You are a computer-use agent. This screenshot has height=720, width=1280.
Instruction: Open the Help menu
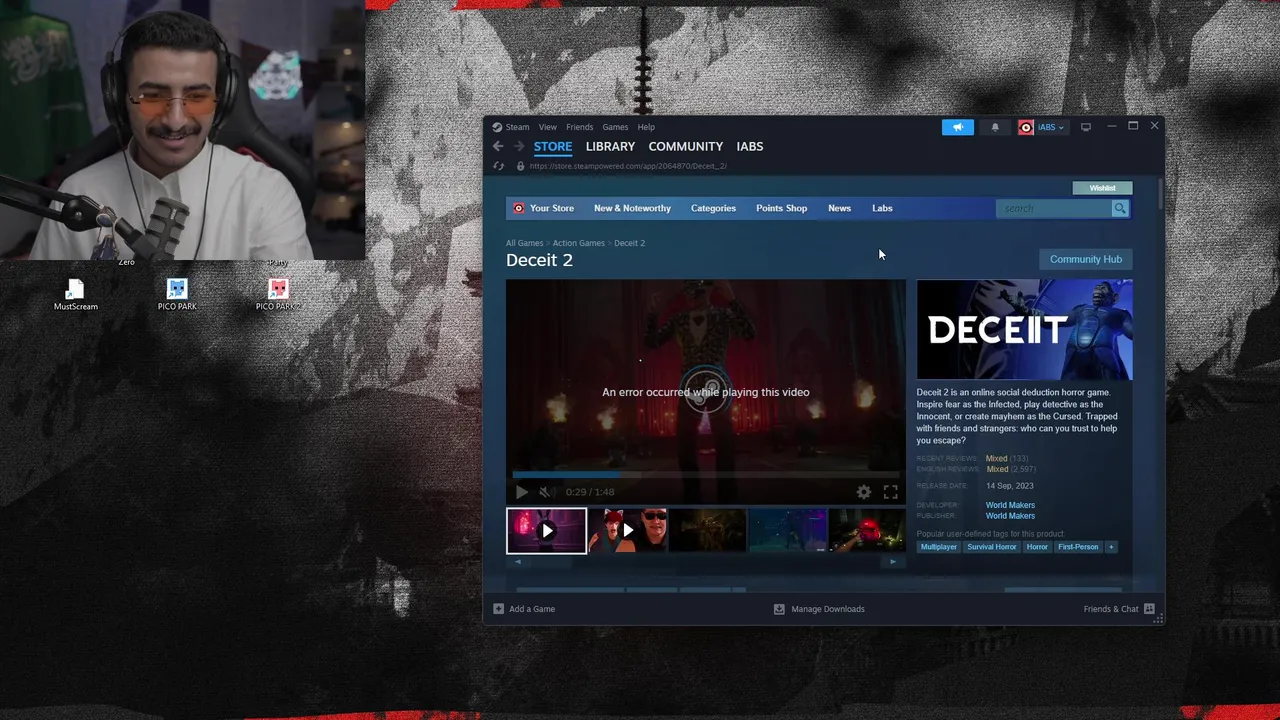(x=646, y=127)
